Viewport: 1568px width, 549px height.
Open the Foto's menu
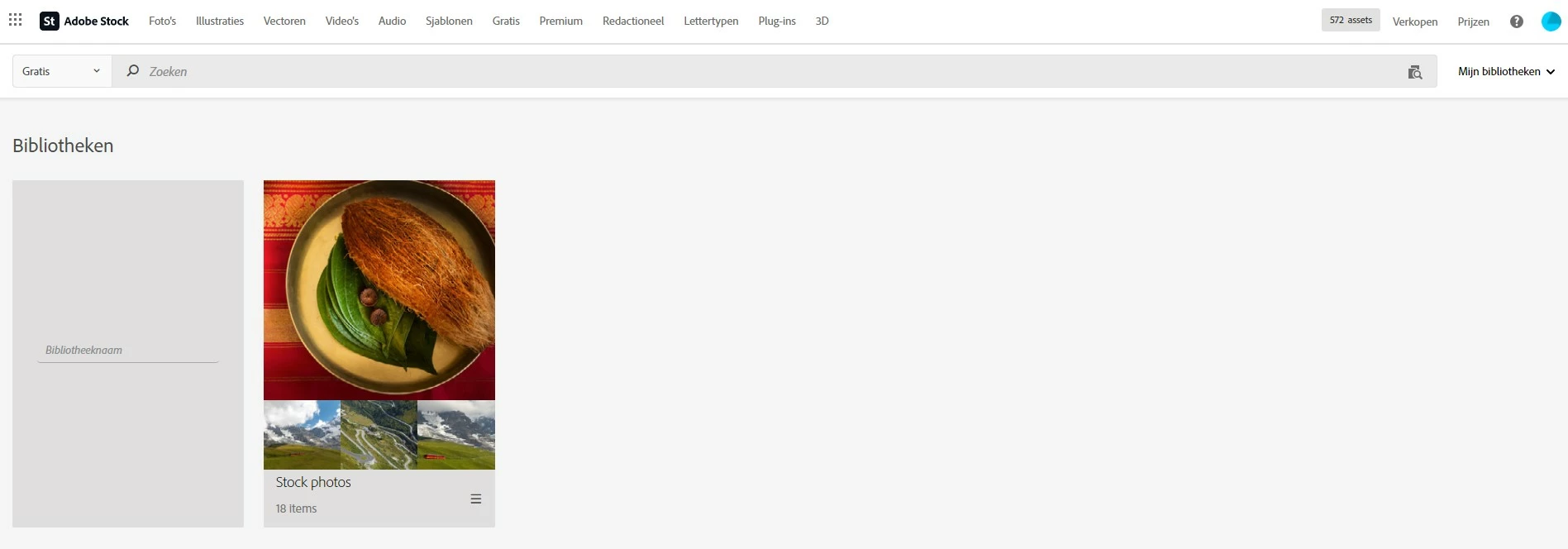click(162, 21)
